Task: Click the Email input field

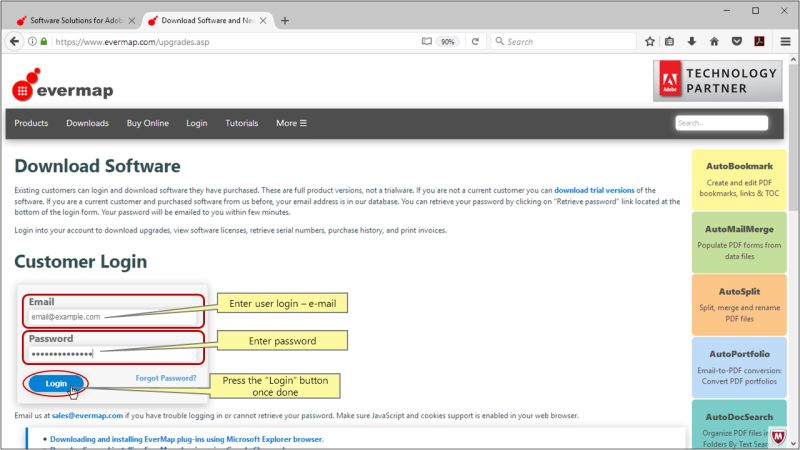Action: tap(112, 317)
